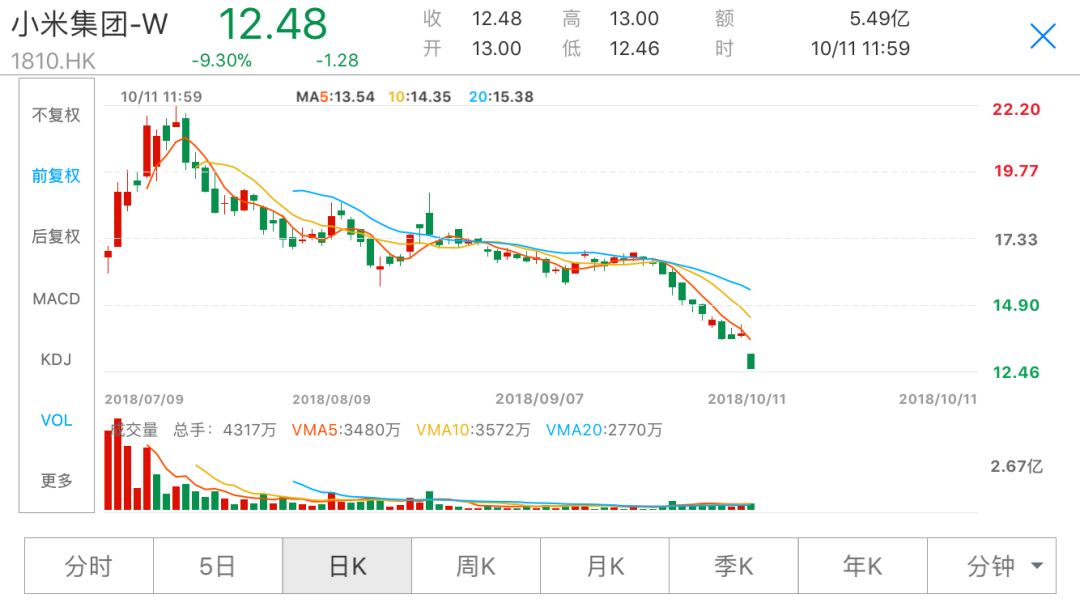The width and height of the screenshot is (1080, 607).
Task: Switch to the 分时 tab
Action: tap(89, 566)
